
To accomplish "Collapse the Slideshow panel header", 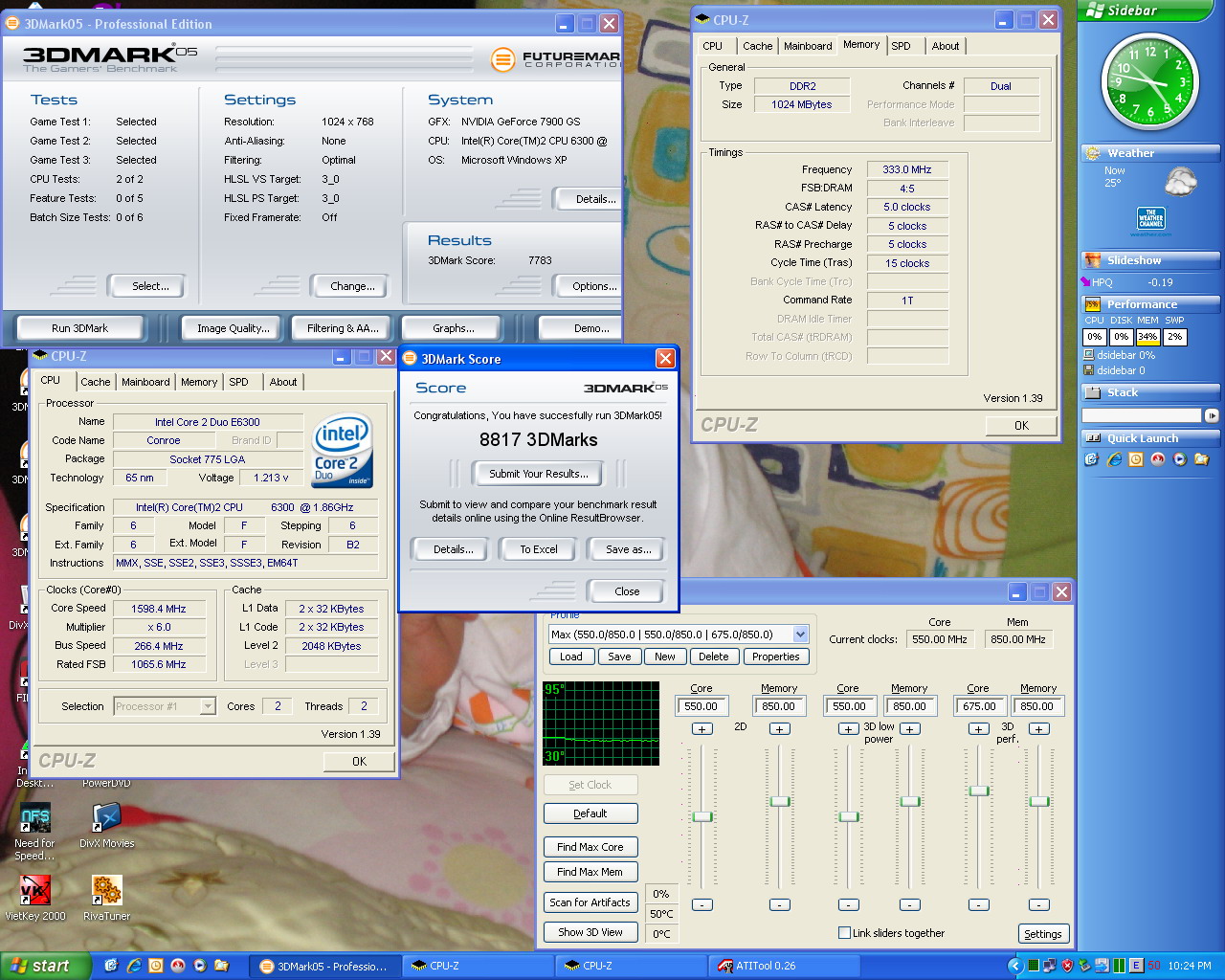I will coord(1150,260).
